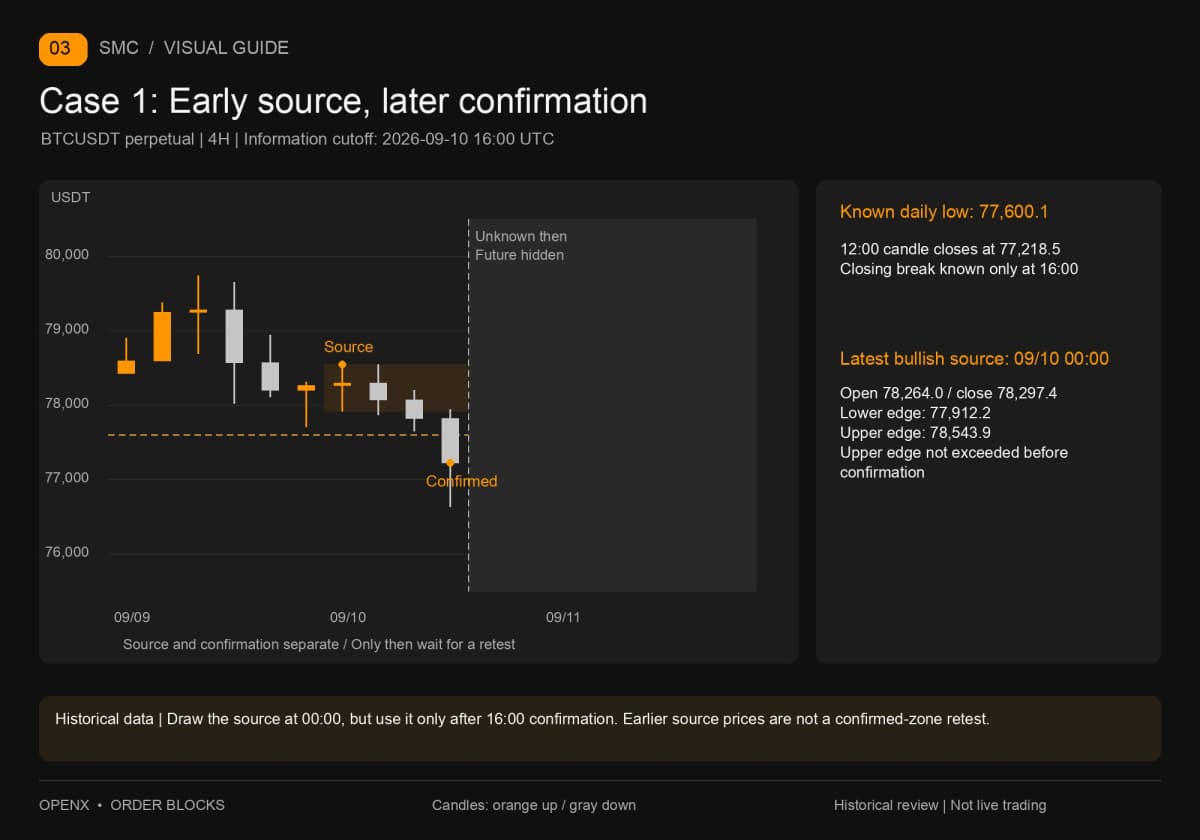Click the orange "Source" chart label
The height and width of the screenshot is (840, 1200).
[x=348, y=347]
